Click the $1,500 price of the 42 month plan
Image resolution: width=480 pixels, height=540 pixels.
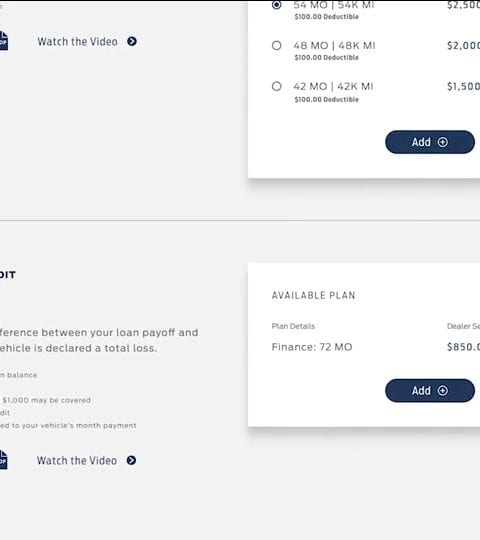pyautogui.click(x=463, y=86)
